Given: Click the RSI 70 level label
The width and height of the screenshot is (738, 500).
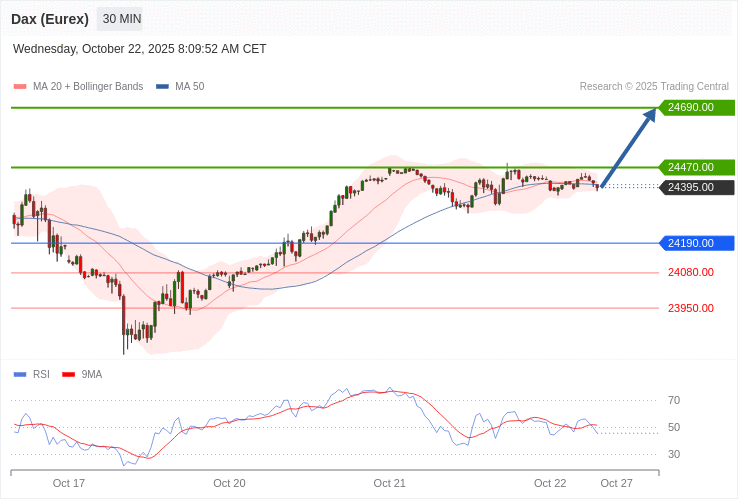Looking at the screenshot, I should click(x=674, y=400).
